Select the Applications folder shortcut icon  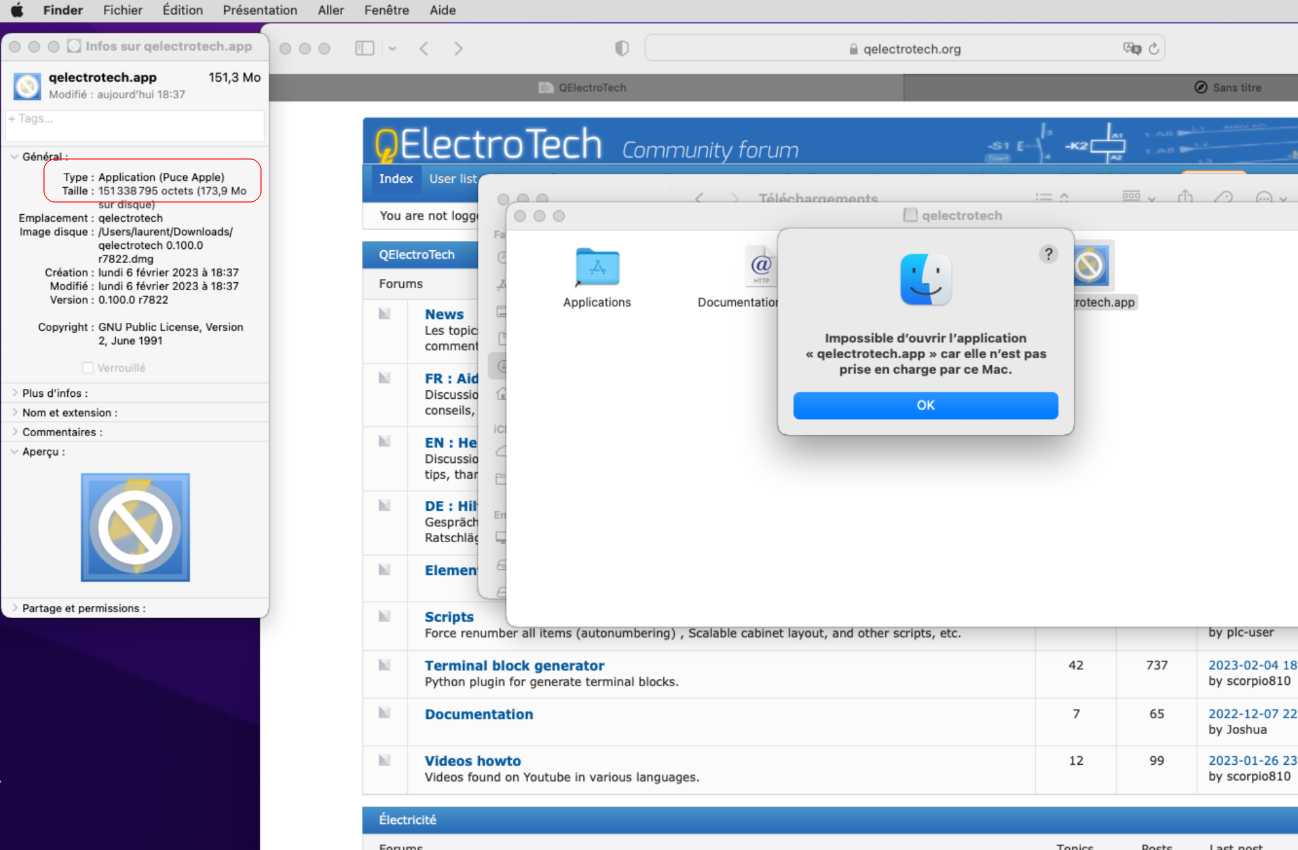click(x=597, y=268)
